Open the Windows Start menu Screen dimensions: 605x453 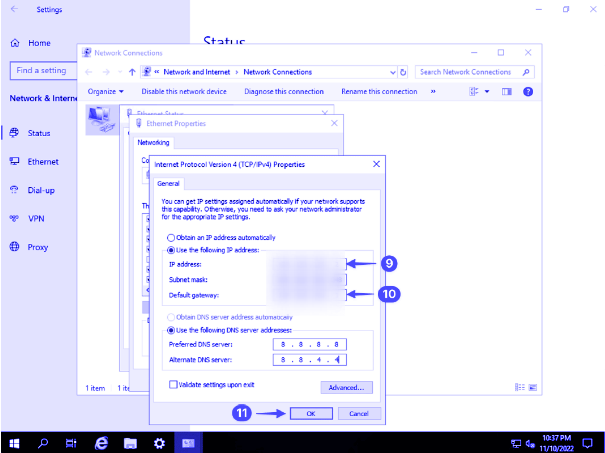tap(14, 443)
